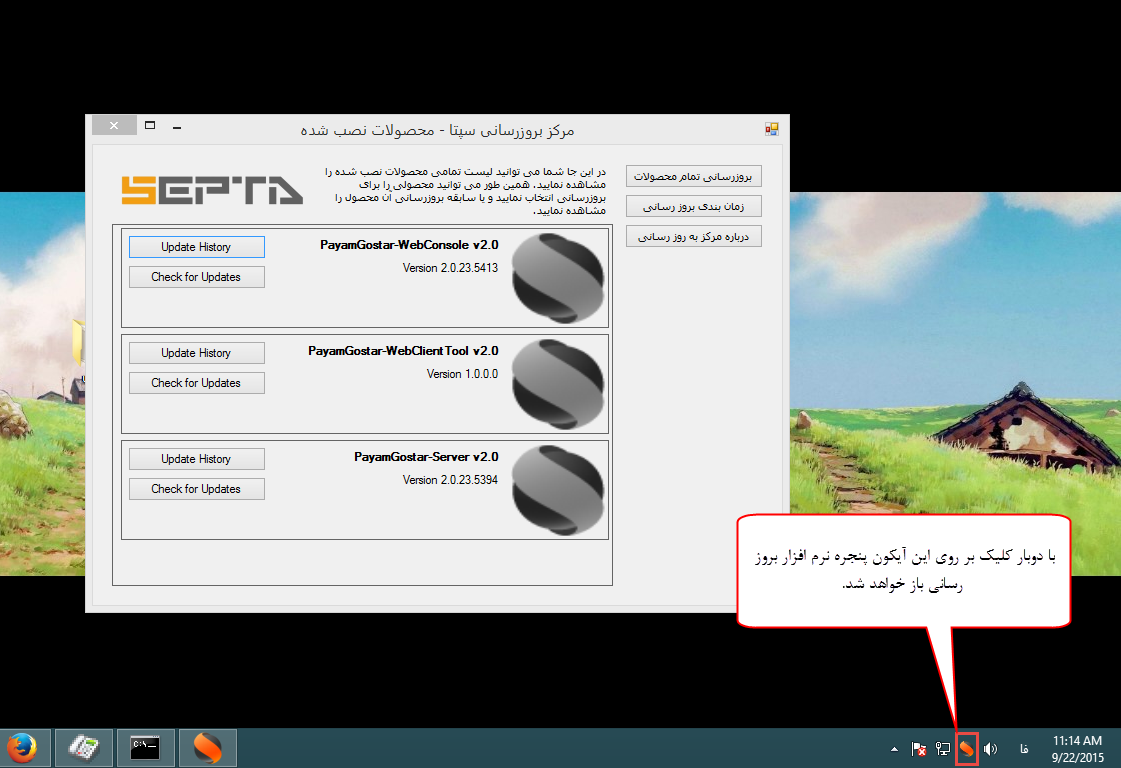Screen dimensions: 1121x768
Task: Click the Version 1.0.0.0 text
Action: (x=463, y=373)
